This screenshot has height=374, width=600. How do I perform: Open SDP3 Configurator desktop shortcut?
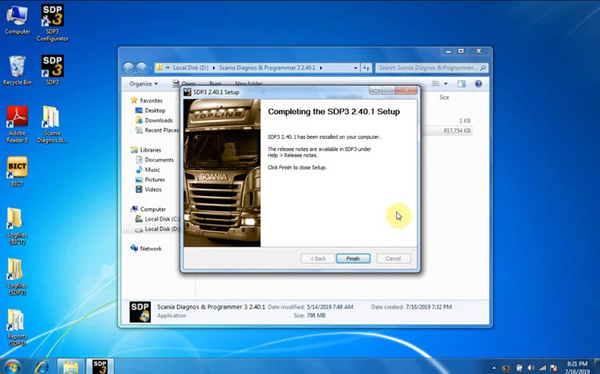click(x=52, y=23)
